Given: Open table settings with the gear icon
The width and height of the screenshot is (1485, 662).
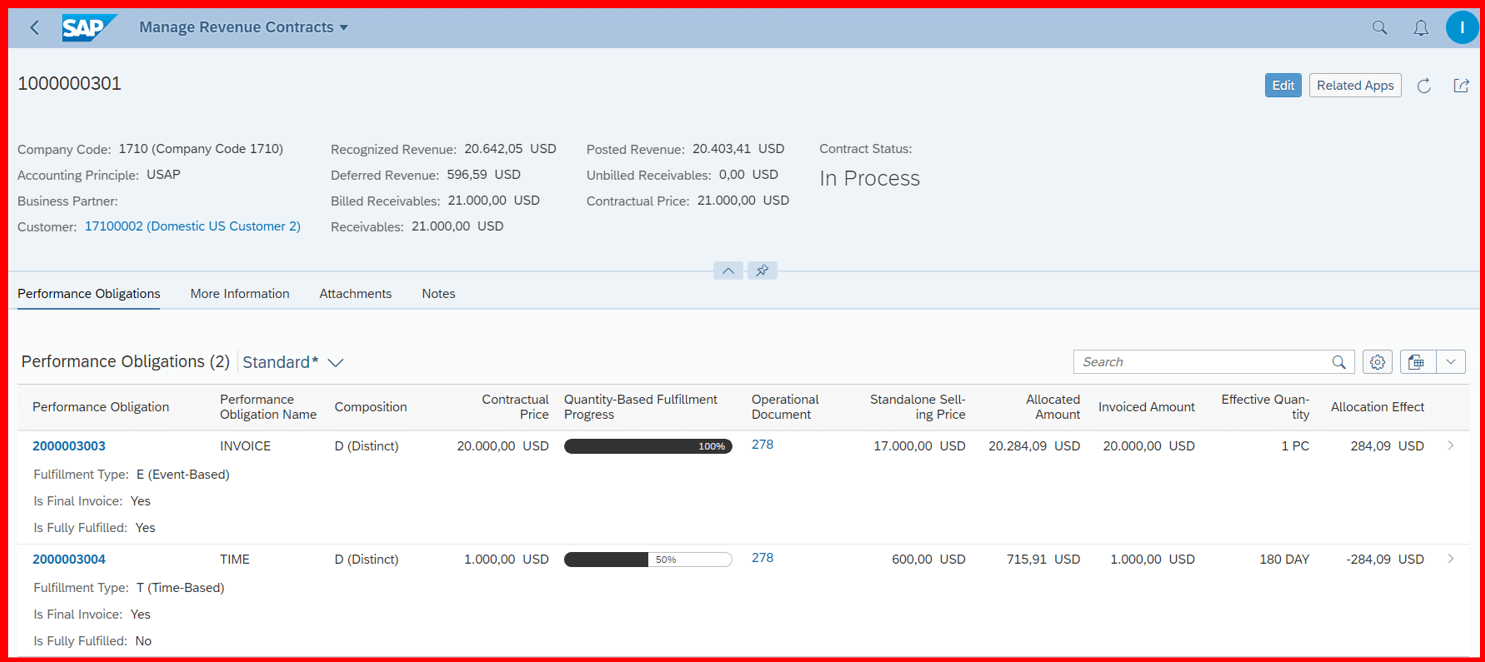Looking at the screenshot, I should tap(1377, 361).
